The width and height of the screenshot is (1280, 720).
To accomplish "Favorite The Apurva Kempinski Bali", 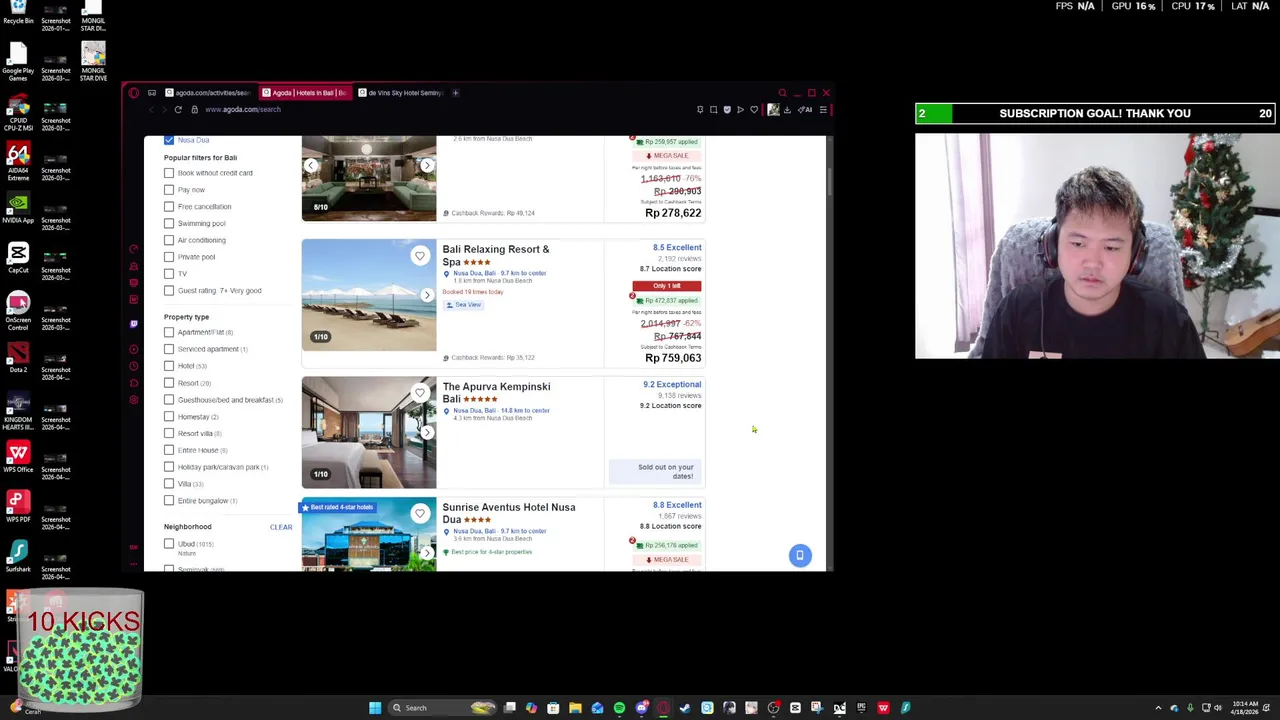I will coord(420,393).
